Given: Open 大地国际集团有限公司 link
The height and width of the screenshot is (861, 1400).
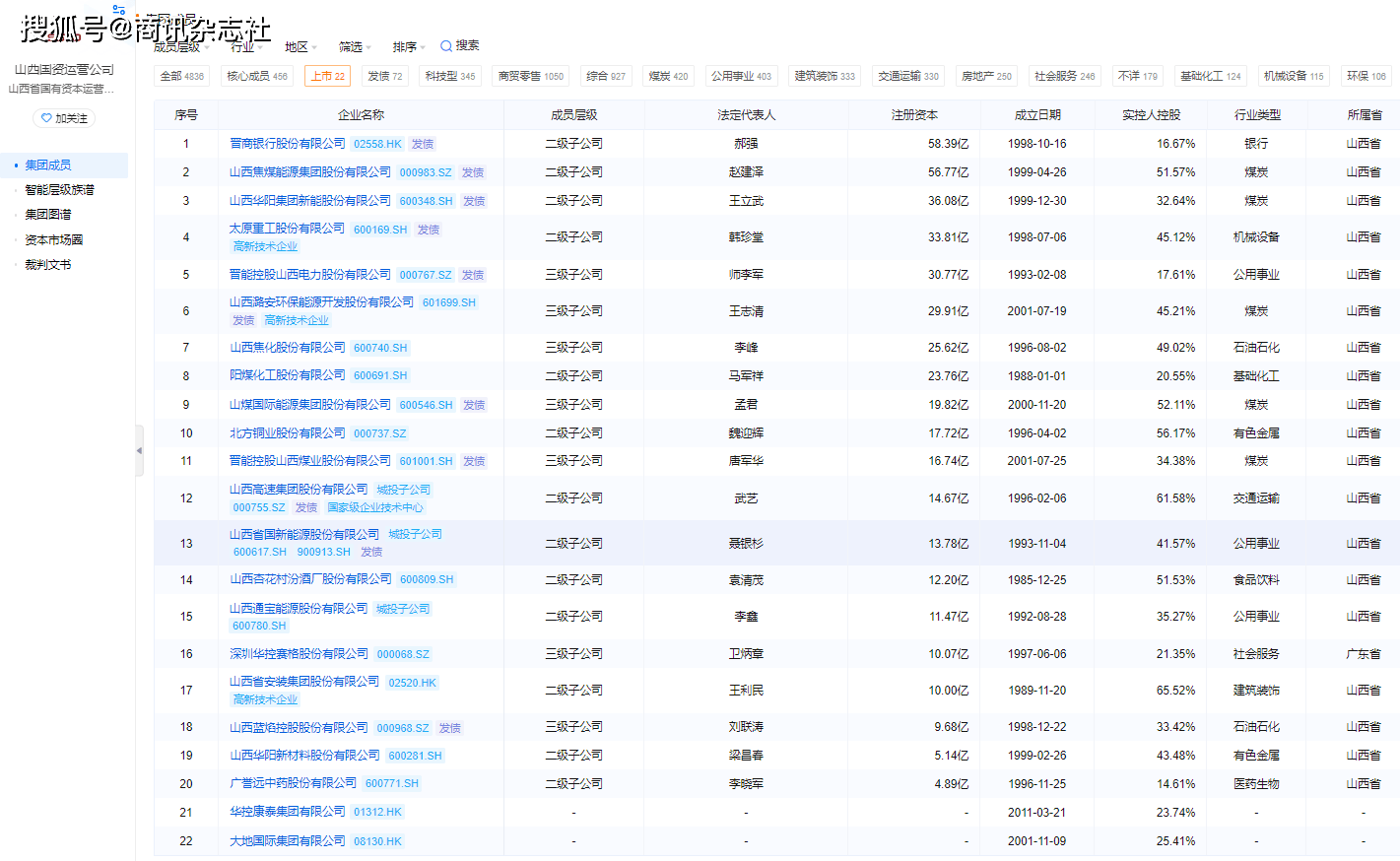Looking at the screenshot, I should (x=288, y=841).
